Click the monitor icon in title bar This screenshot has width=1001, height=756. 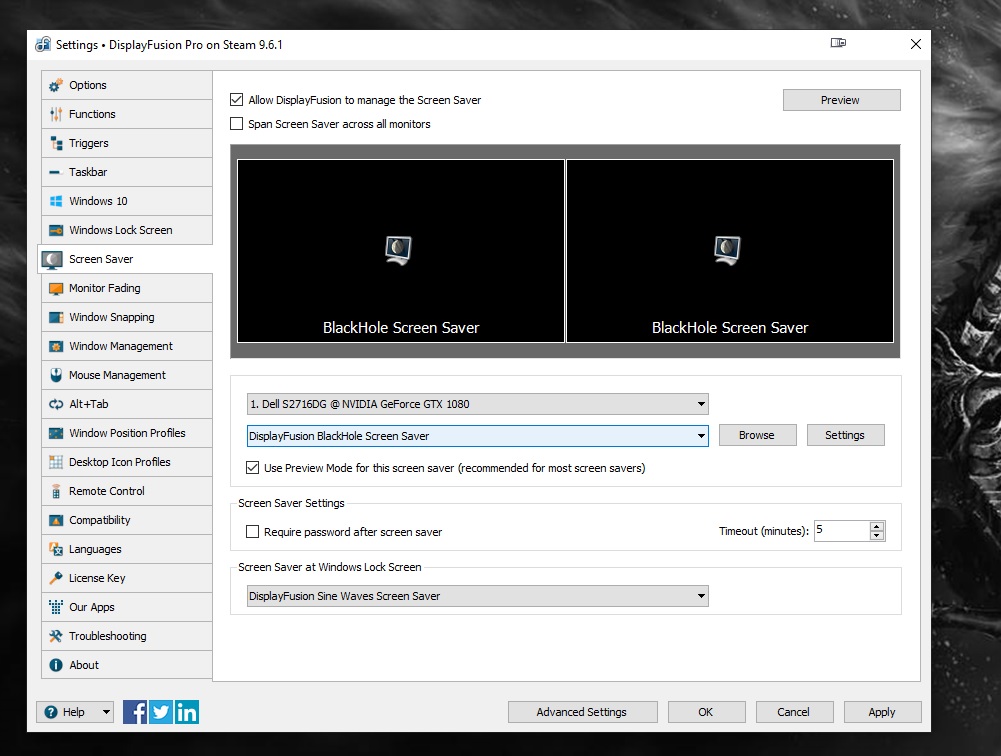point(838,44)
